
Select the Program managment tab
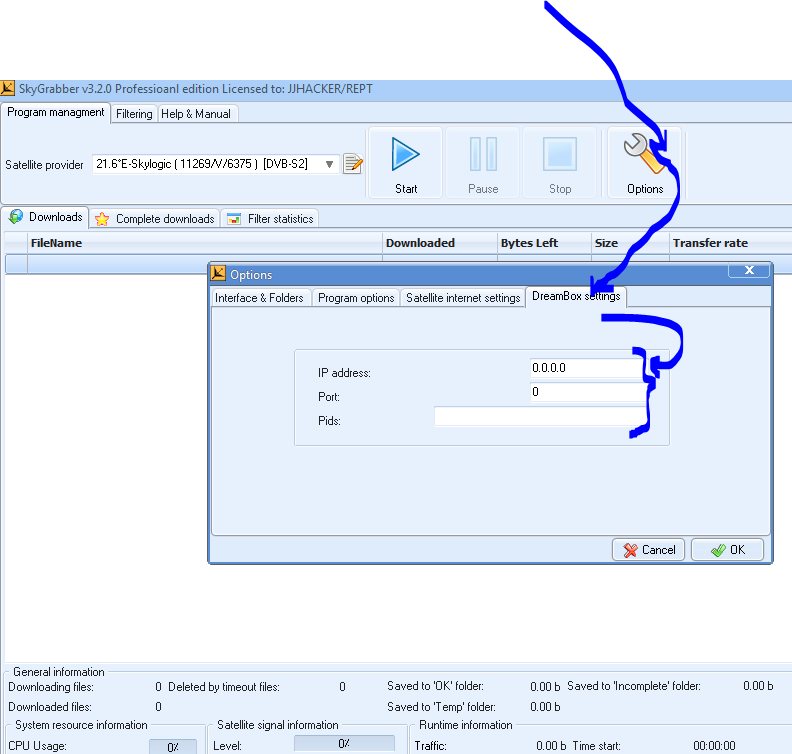coord(56,112)
